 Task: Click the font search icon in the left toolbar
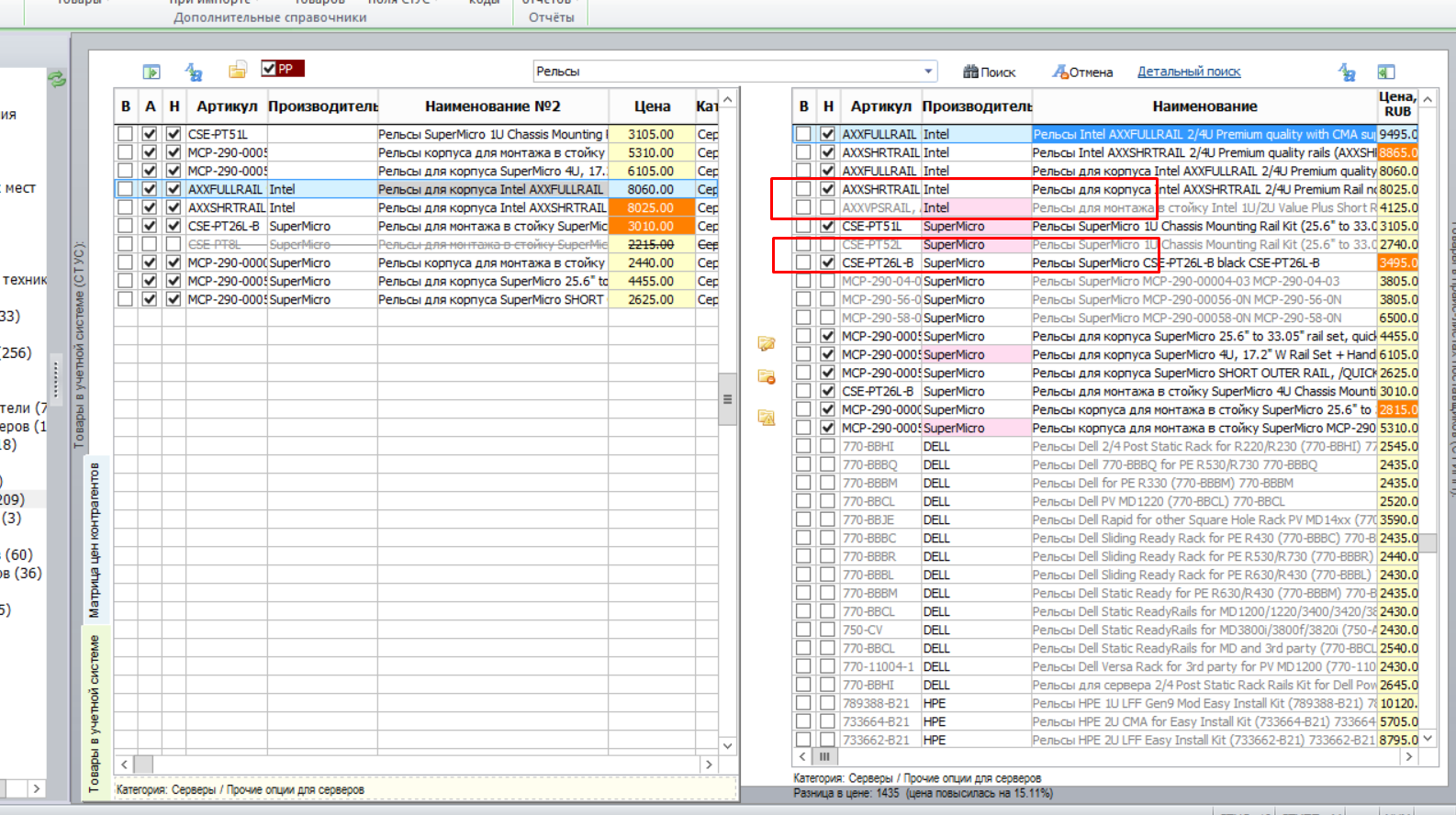tap(194, 72)
